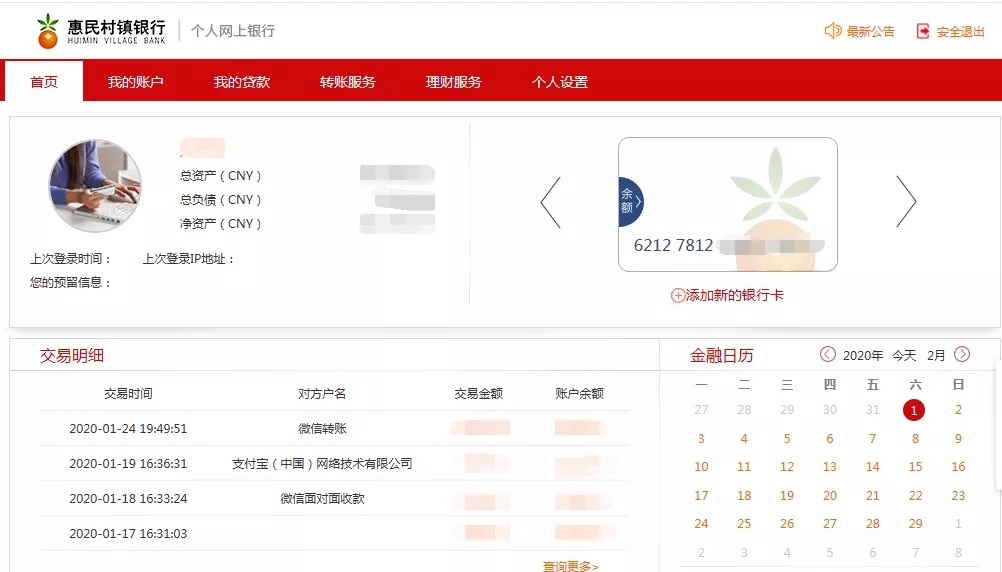The image size is (1002, 572).
Task: Click the user profile avatar photo
Action: (95, 186)
